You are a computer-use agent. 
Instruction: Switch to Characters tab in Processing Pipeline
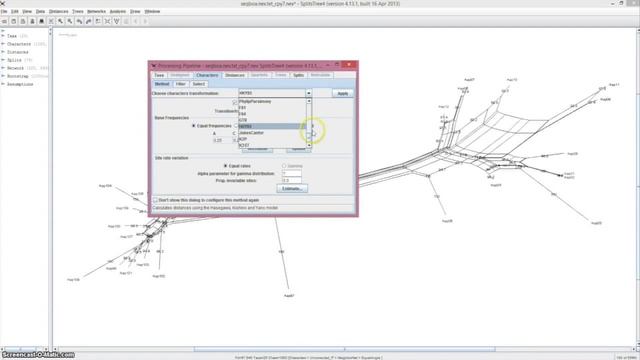207,75
